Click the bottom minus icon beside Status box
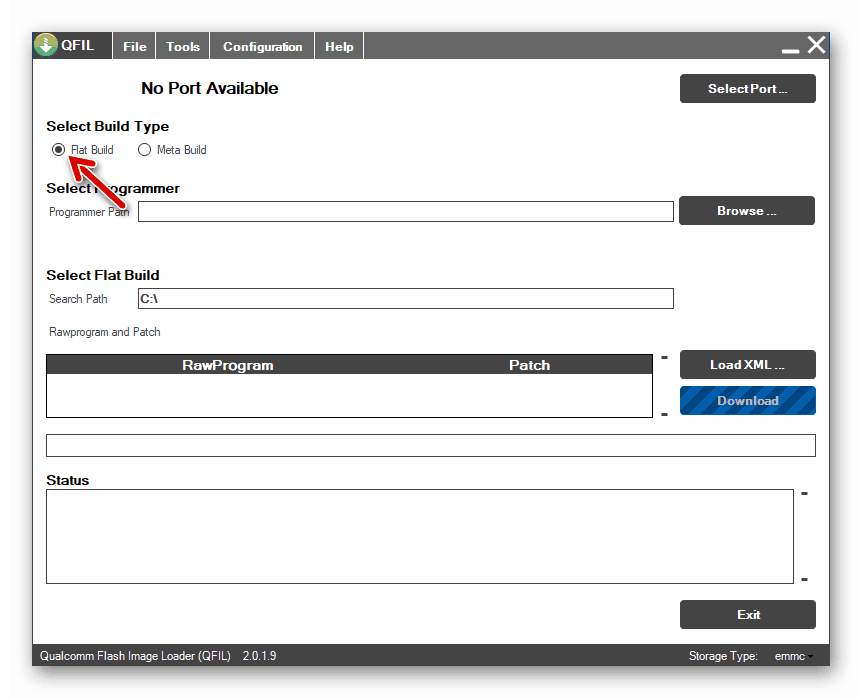This screenshot has width=862, height=698. click(x=804, y=579)
